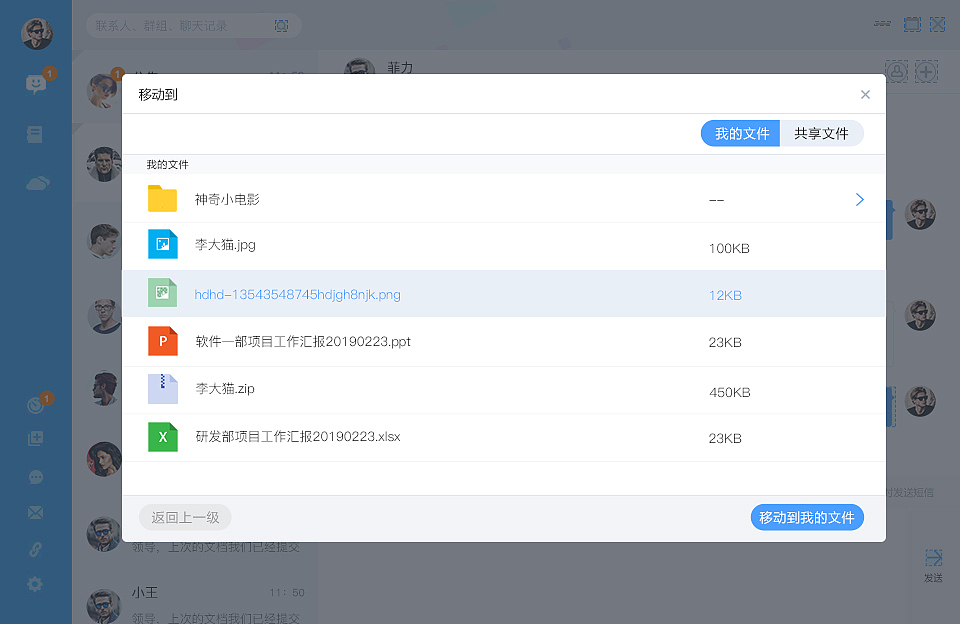
Task: Click the 450KB size value
Action: pos(730,392)
